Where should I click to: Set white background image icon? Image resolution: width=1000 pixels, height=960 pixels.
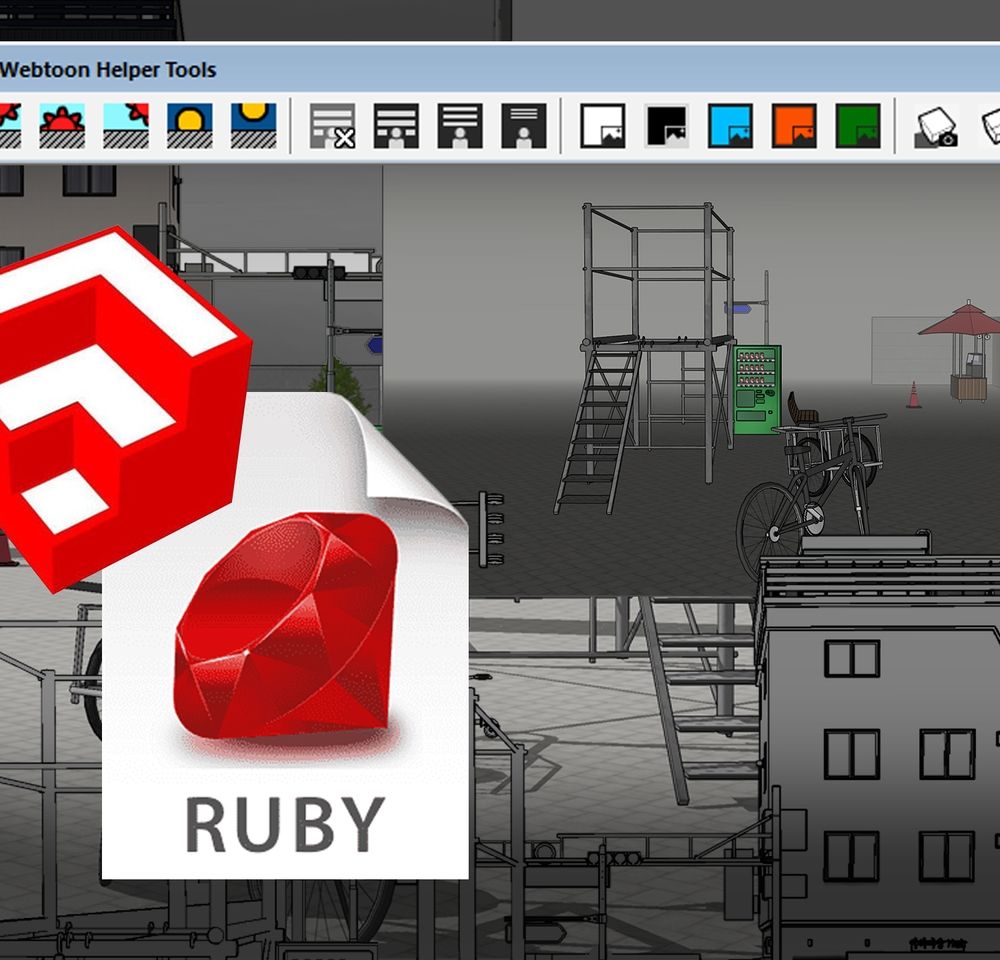click(603, 126)
